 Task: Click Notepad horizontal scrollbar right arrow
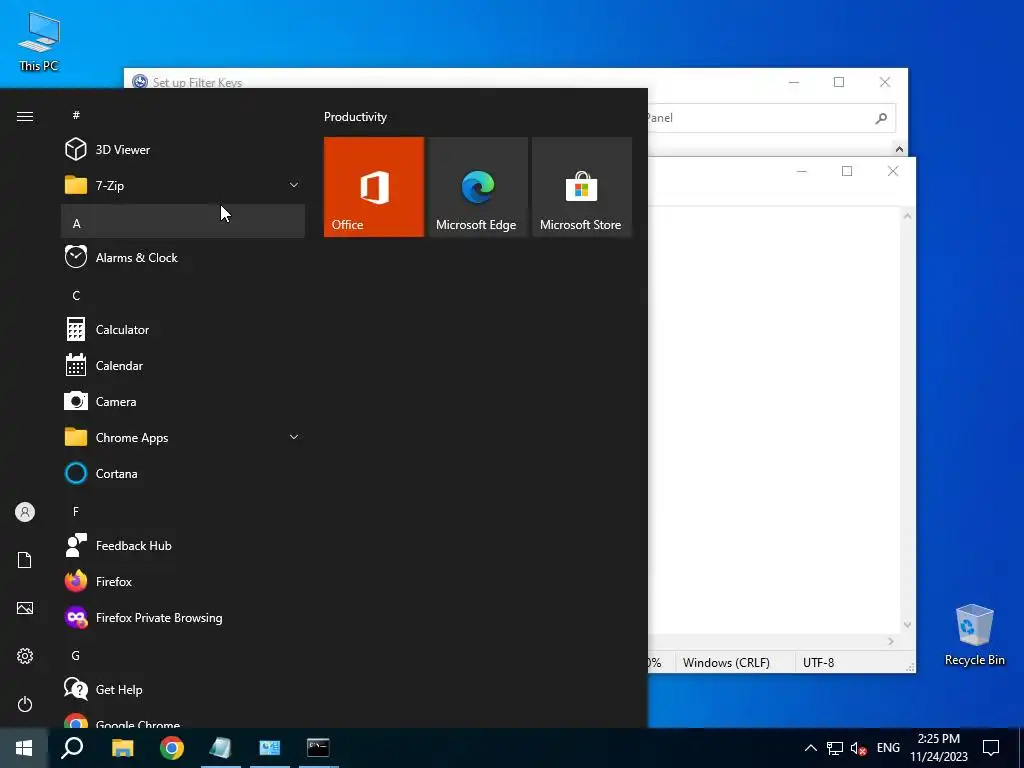pos(891,642)
